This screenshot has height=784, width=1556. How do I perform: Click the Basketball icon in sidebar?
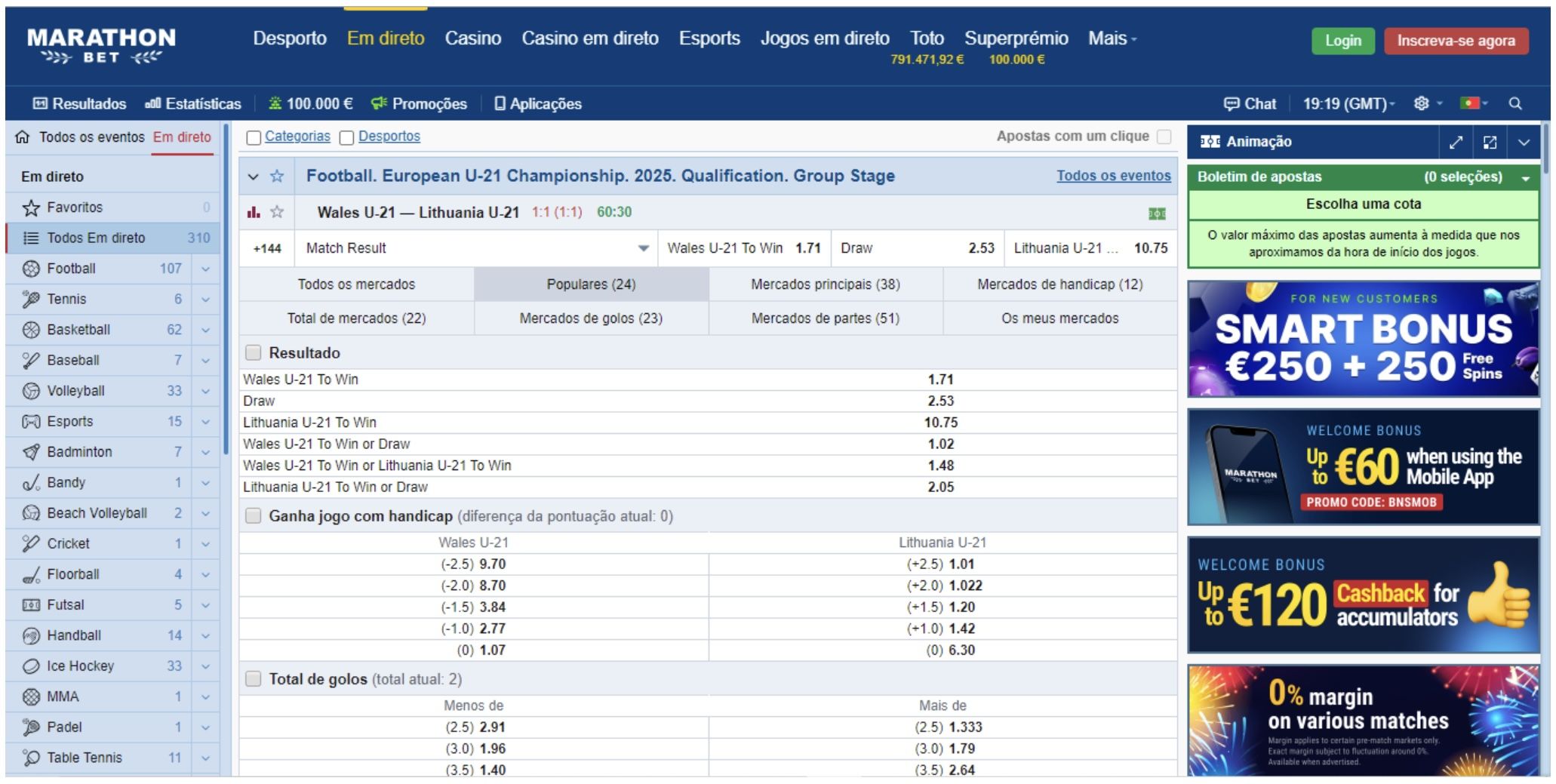coord(31,330)
